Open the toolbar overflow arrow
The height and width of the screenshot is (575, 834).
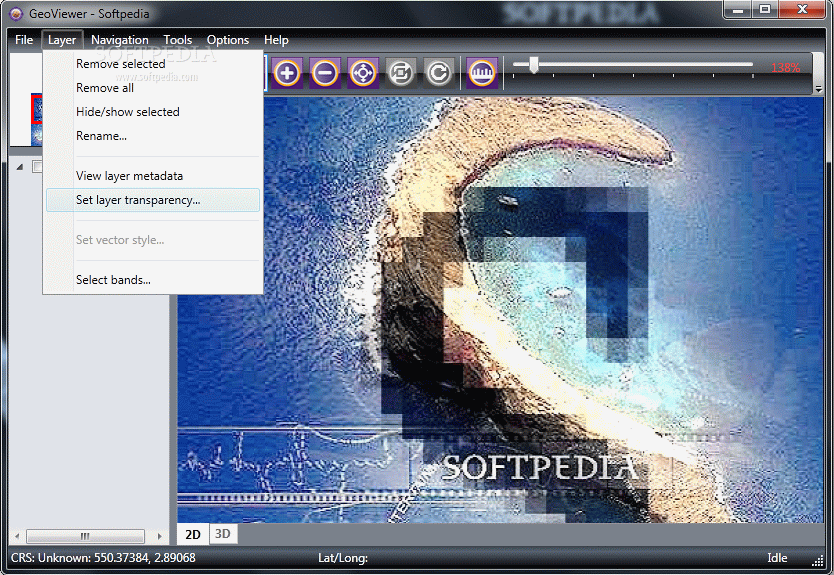tap(819, 89)
